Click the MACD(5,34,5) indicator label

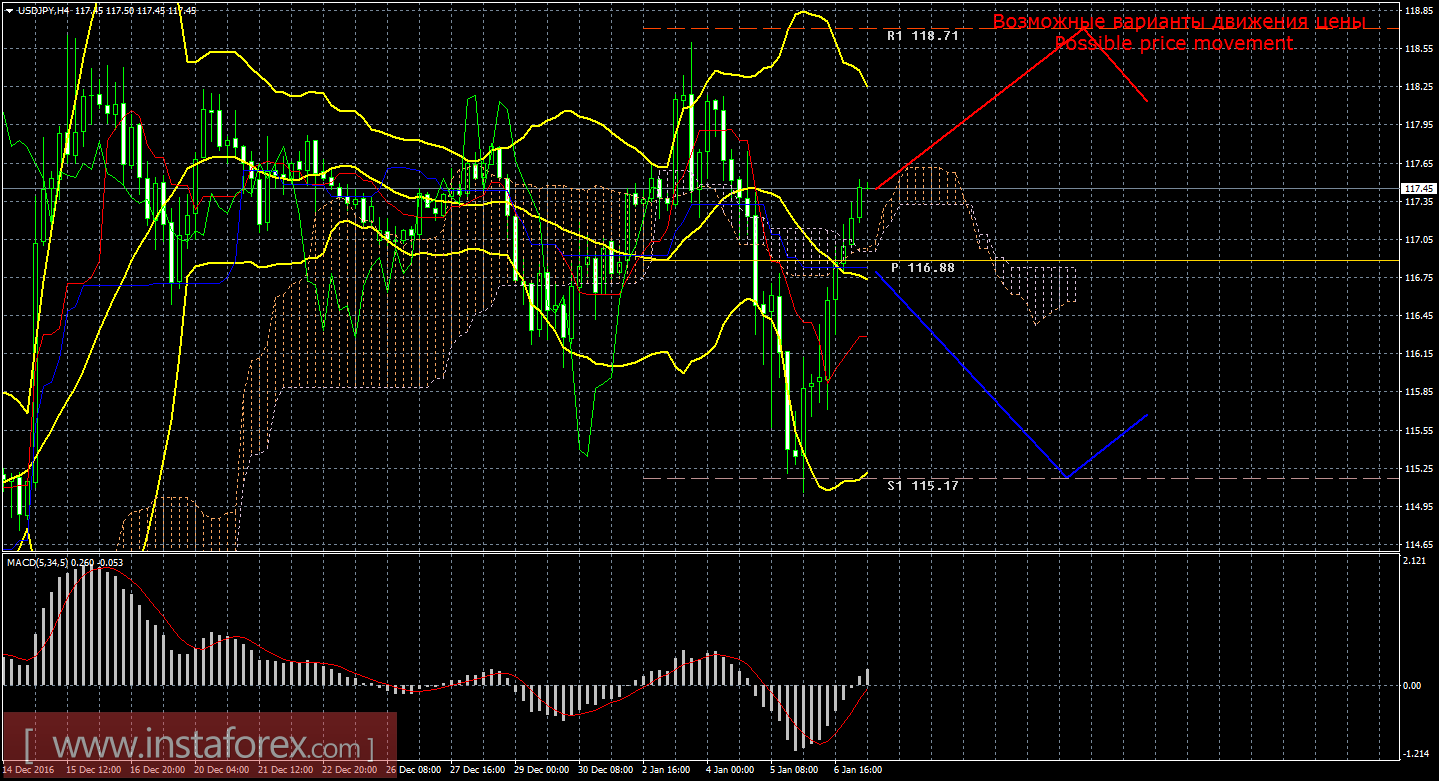coord(37,563)
